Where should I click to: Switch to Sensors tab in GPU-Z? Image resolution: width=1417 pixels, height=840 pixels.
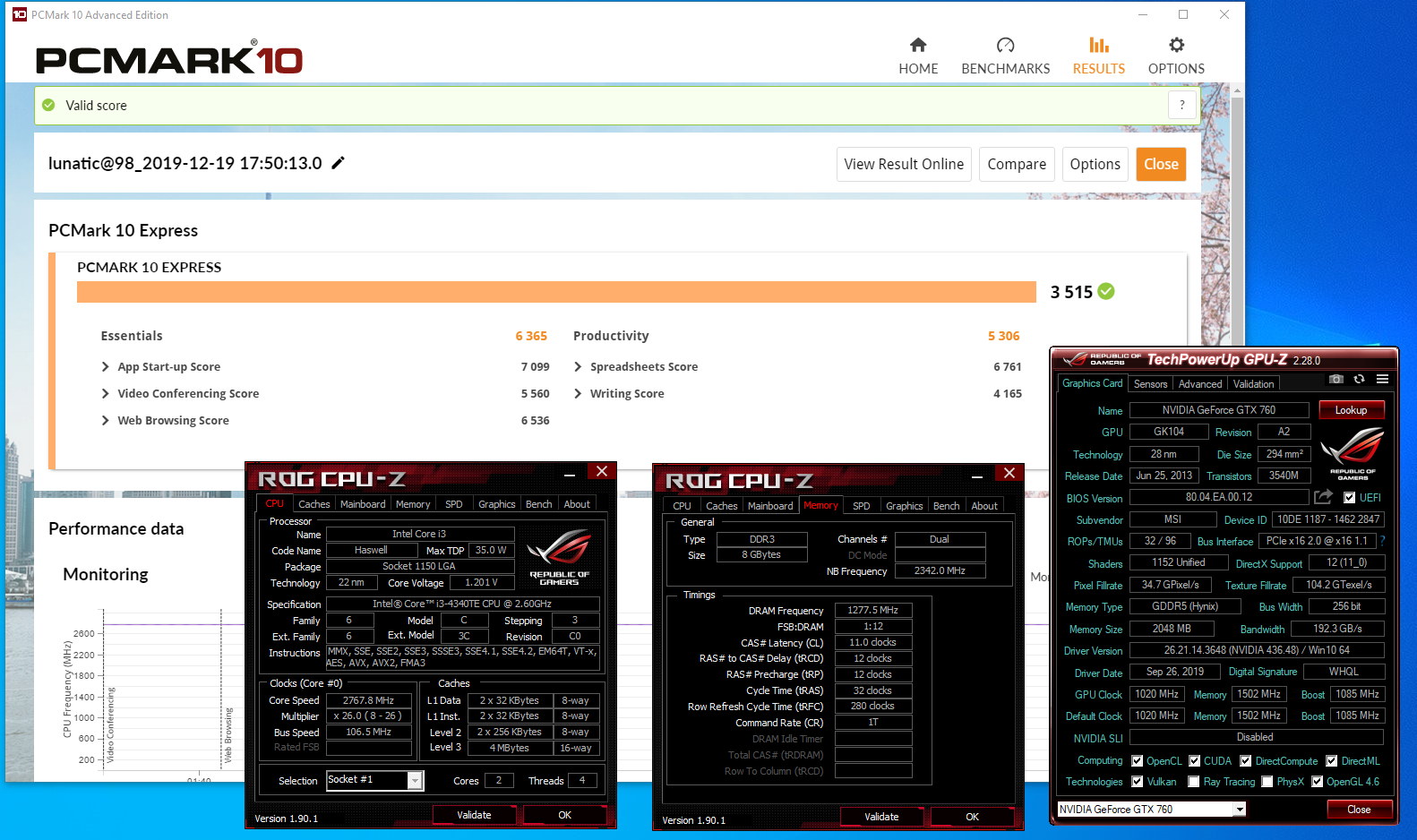click(x=1151, y=384)
